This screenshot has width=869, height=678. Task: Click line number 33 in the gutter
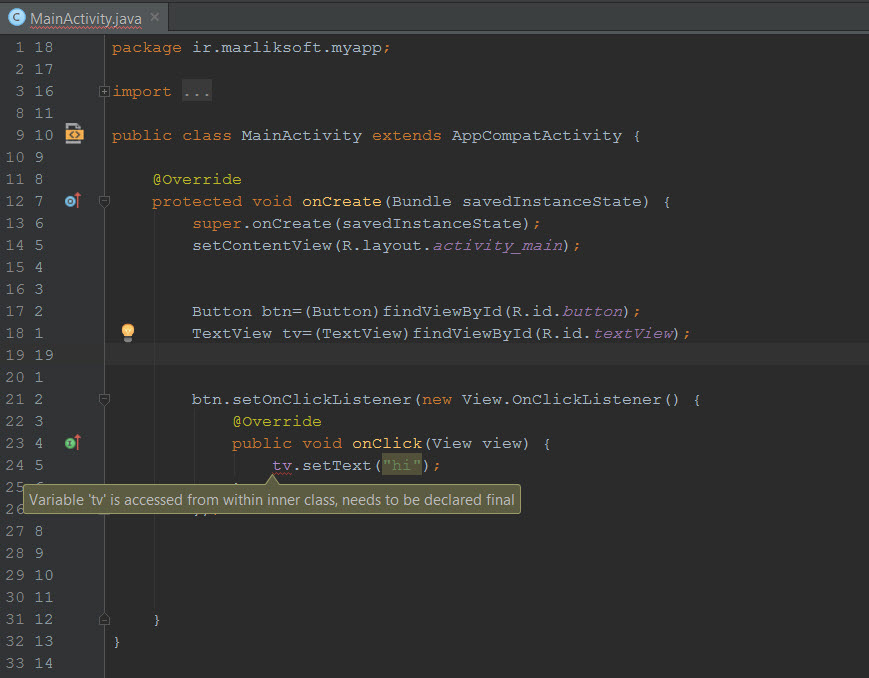pyautogui.click(x=15, y=663)
